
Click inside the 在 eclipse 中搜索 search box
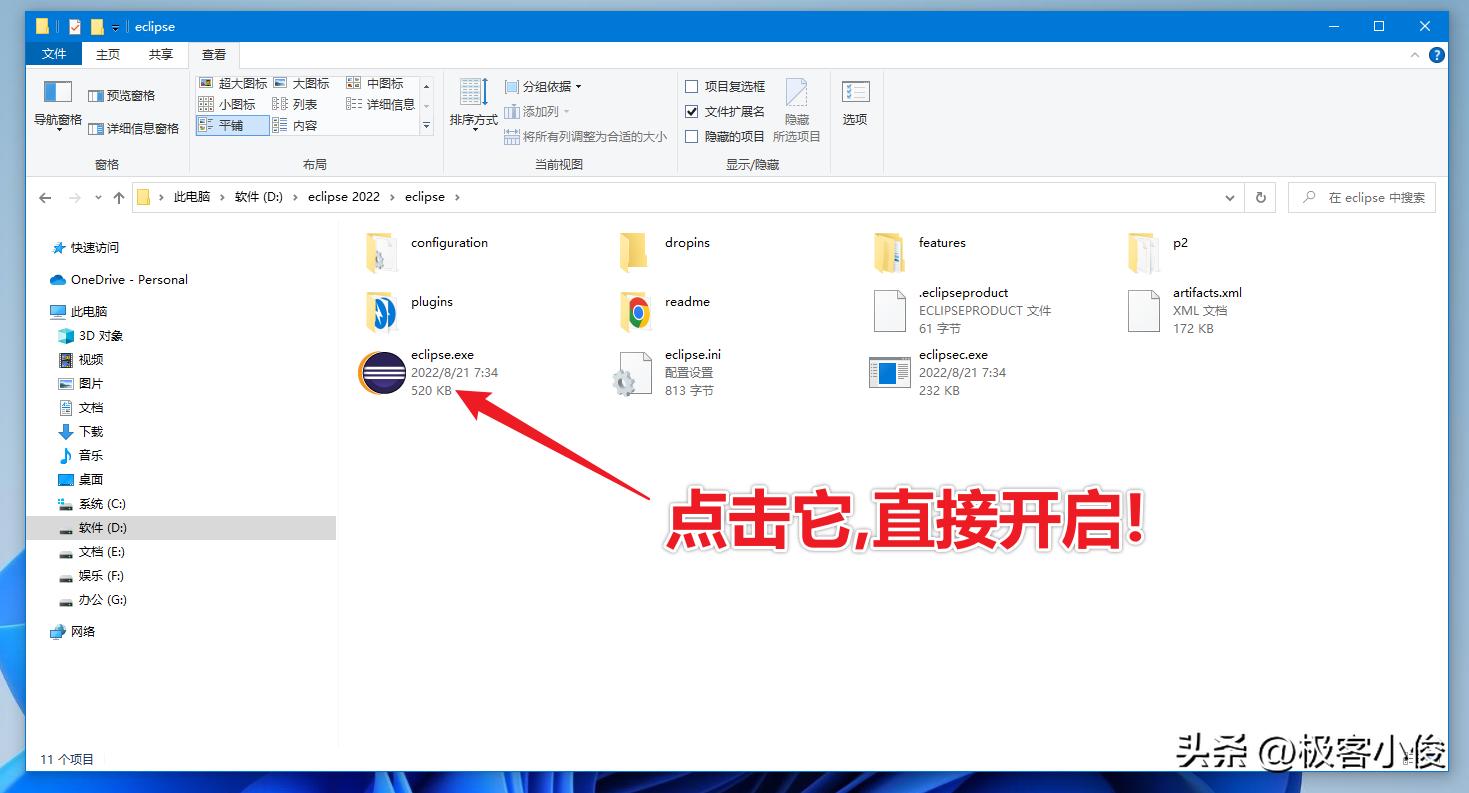click(1362, 197)
